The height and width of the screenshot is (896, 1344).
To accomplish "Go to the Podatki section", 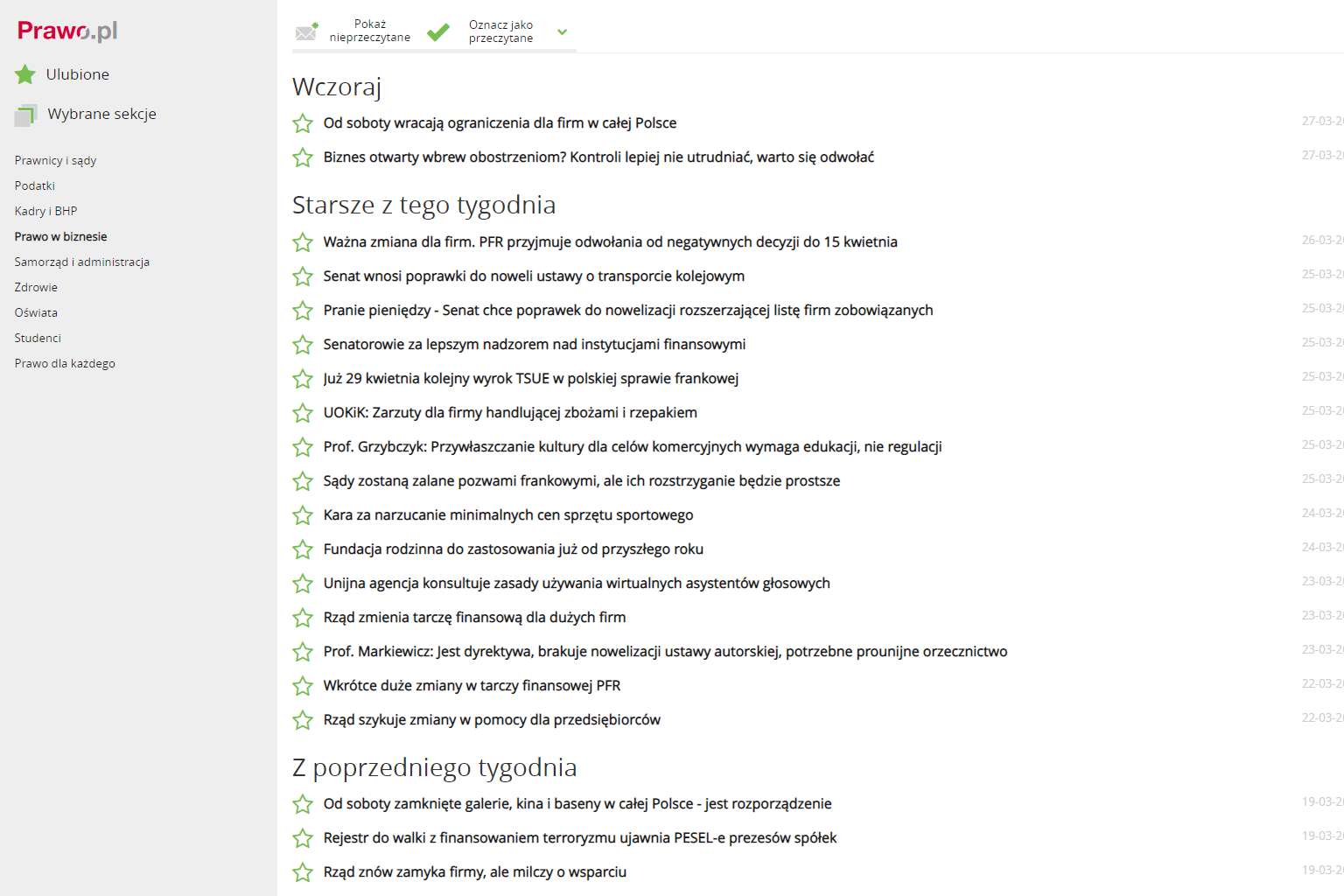I will point(35,185).
